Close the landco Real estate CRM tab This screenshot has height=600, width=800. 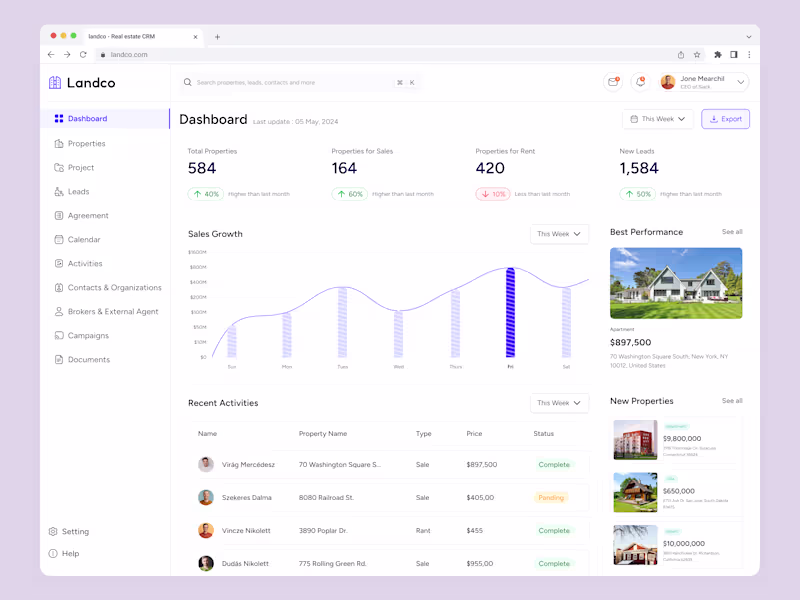pyautogui.click(x=195, y=37)
